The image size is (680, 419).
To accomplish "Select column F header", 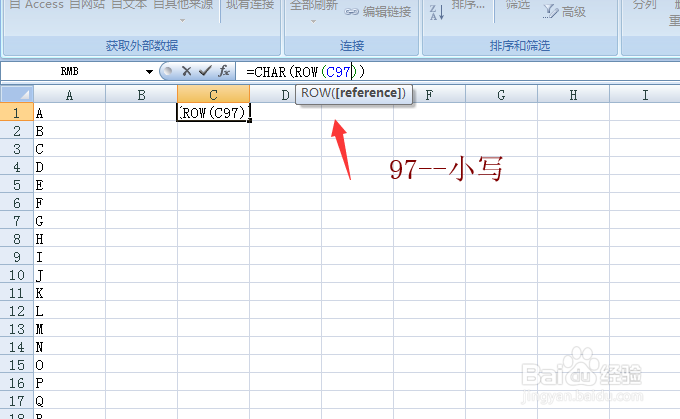I will (x=429, y=95).
